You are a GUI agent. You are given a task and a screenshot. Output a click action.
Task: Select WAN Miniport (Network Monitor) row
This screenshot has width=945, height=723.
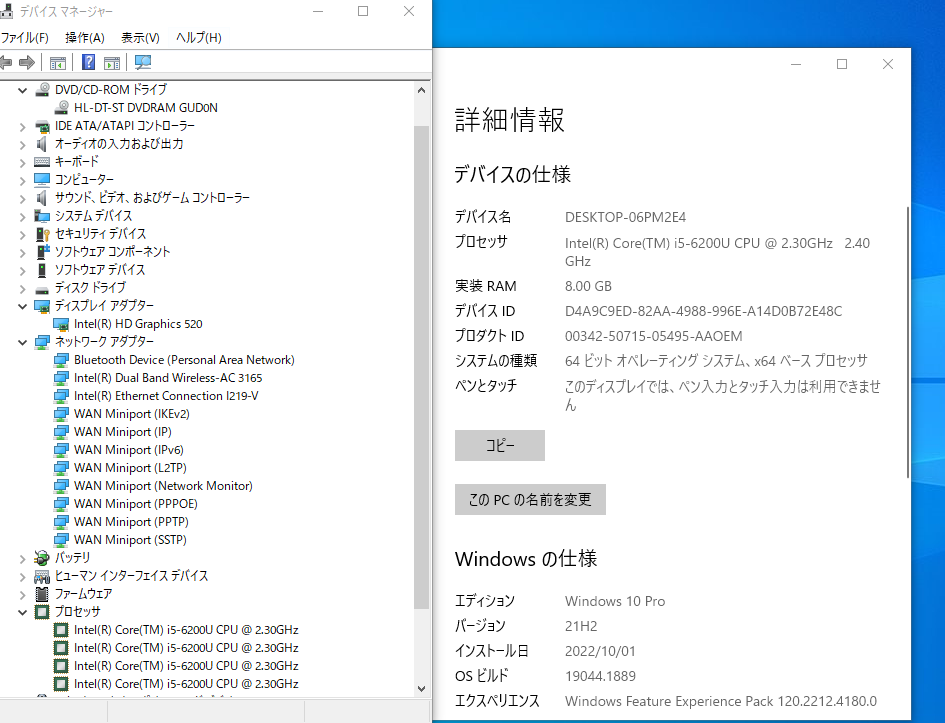163,486
